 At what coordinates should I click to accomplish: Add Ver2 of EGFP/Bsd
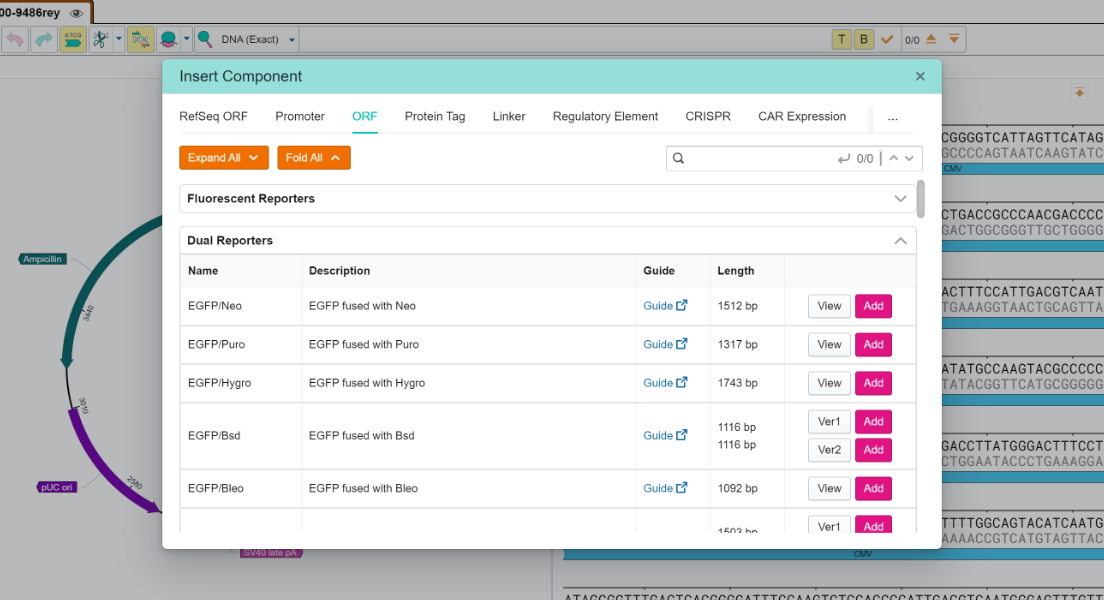tap(873, 449)
